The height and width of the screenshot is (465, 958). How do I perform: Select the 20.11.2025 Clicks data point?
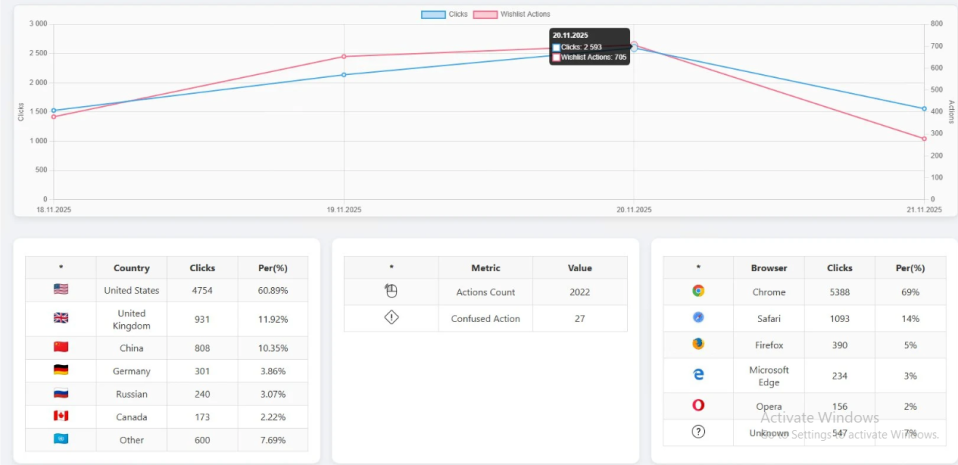pyautogui.click(x=634, y=48)
